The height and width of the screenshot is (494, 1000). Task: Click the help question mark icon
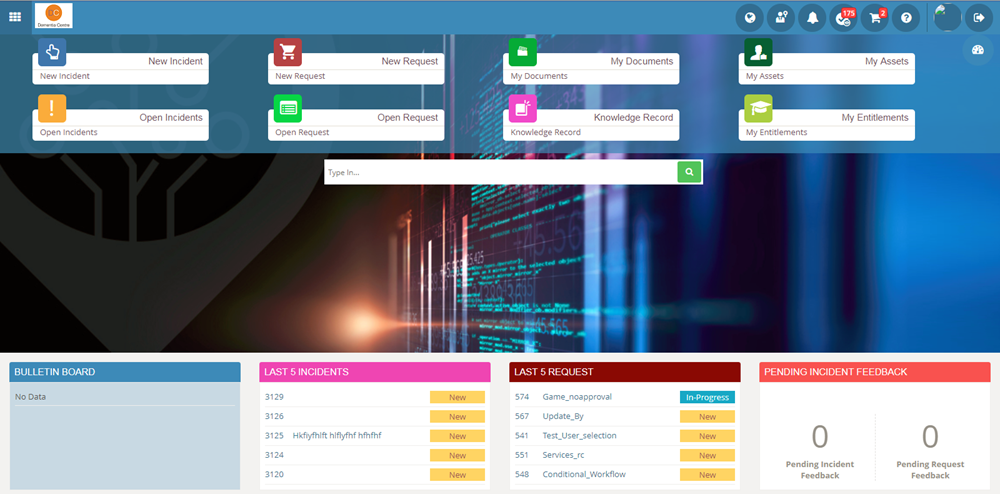[x=906, y=18]
